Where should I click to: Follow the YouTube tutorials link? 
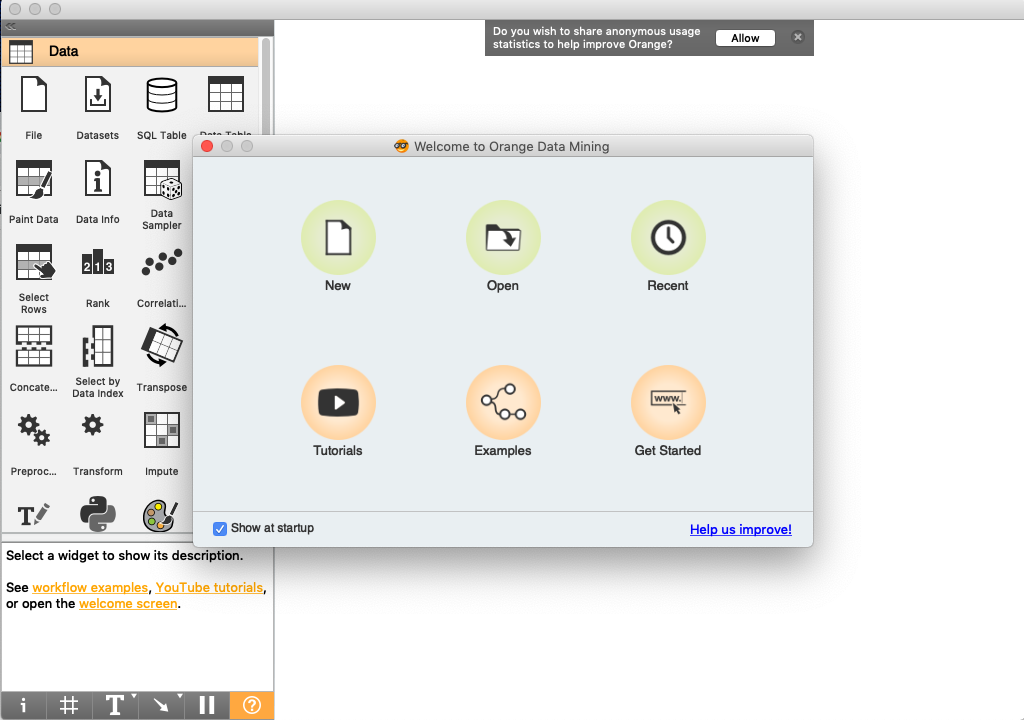click(x=209, y=587)
